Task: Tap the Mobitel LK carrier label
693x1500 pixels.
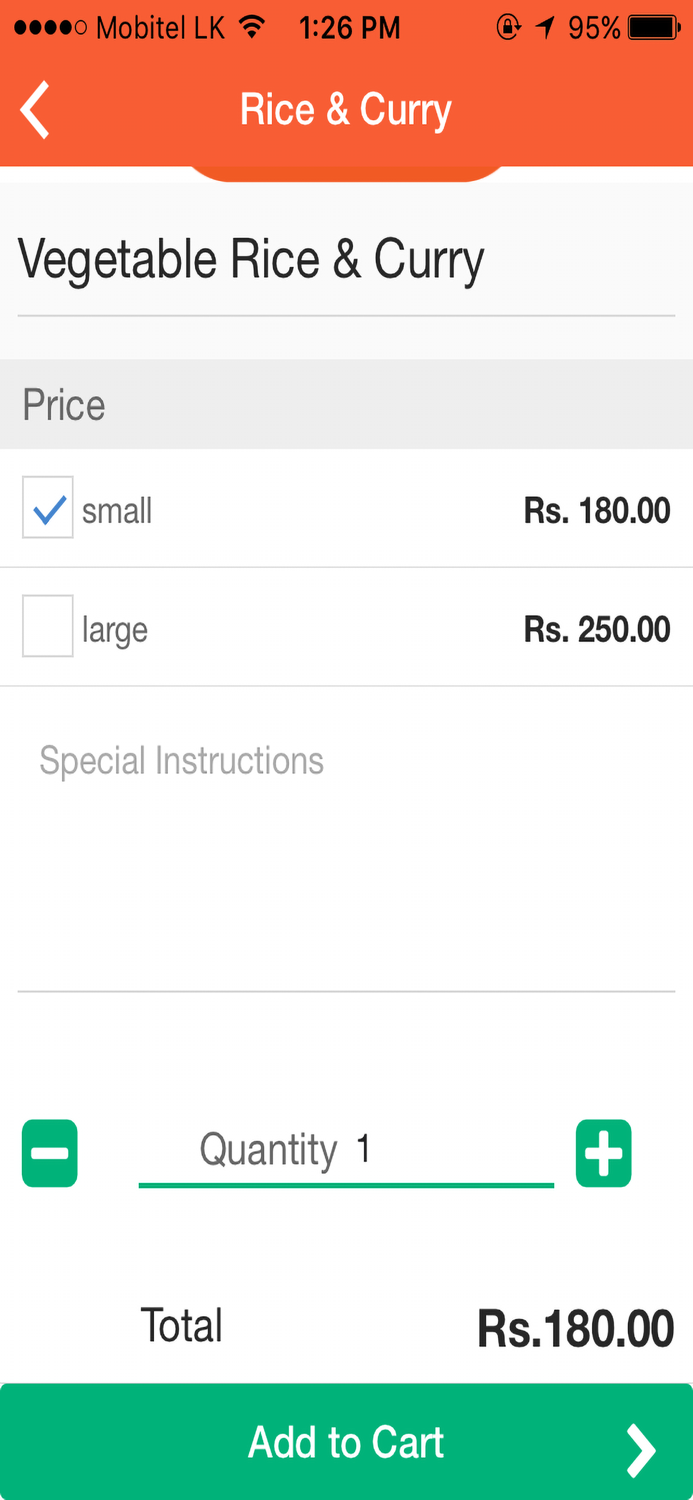Action: (x=160, y=27)
